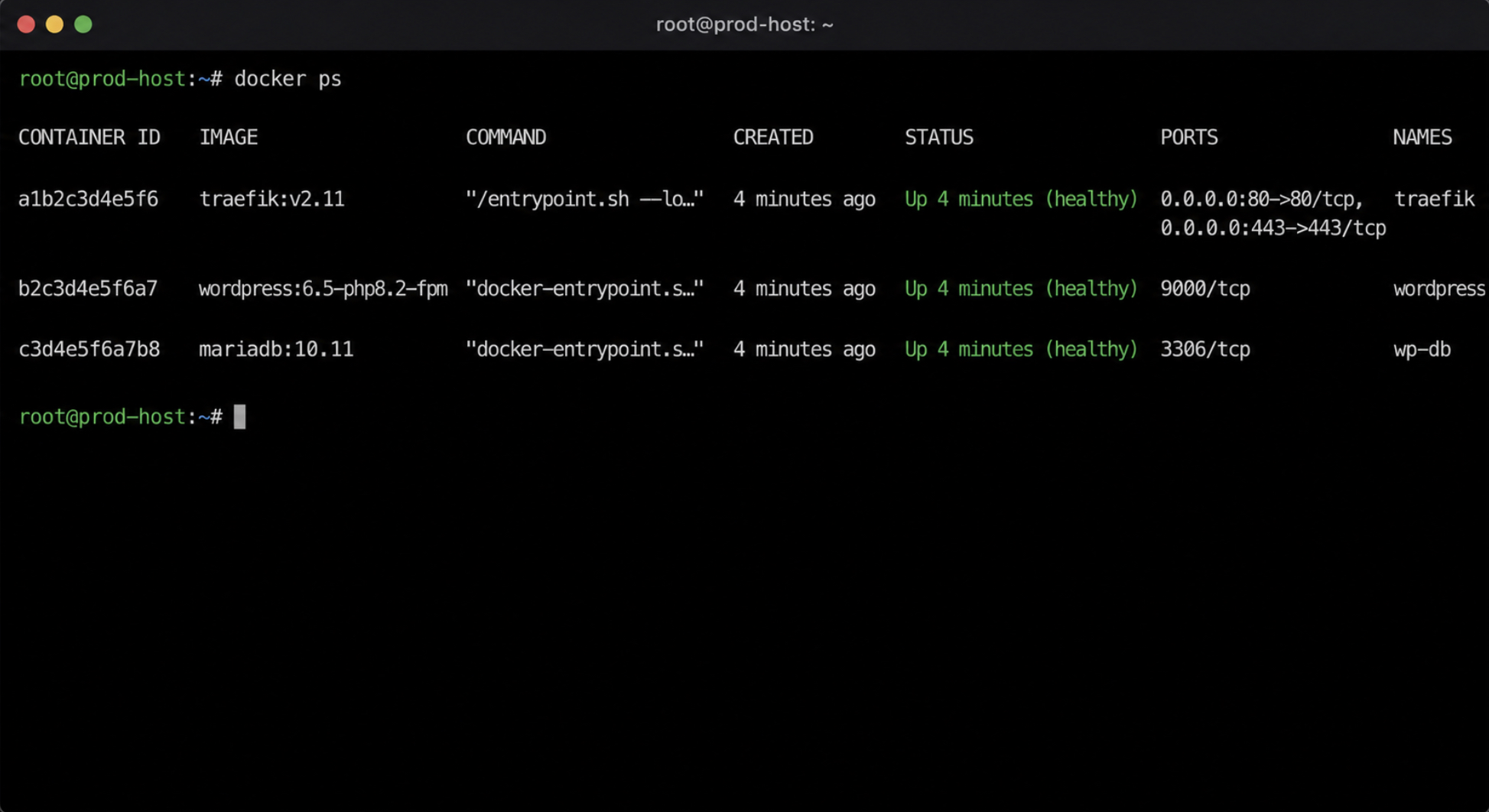Viewport: 1489px width, 812px height.
Task: Click the /entrypoint.sh command of traefik
Action: pos(584,200)
